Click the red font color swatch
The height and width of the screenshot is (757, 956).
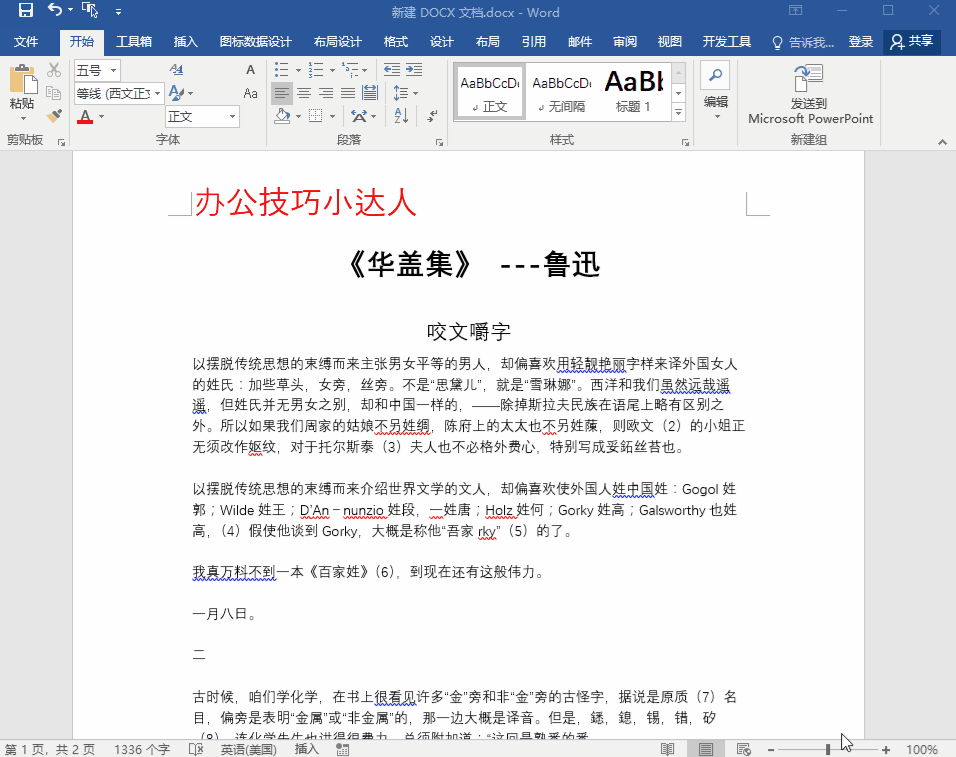pos(85,117)
